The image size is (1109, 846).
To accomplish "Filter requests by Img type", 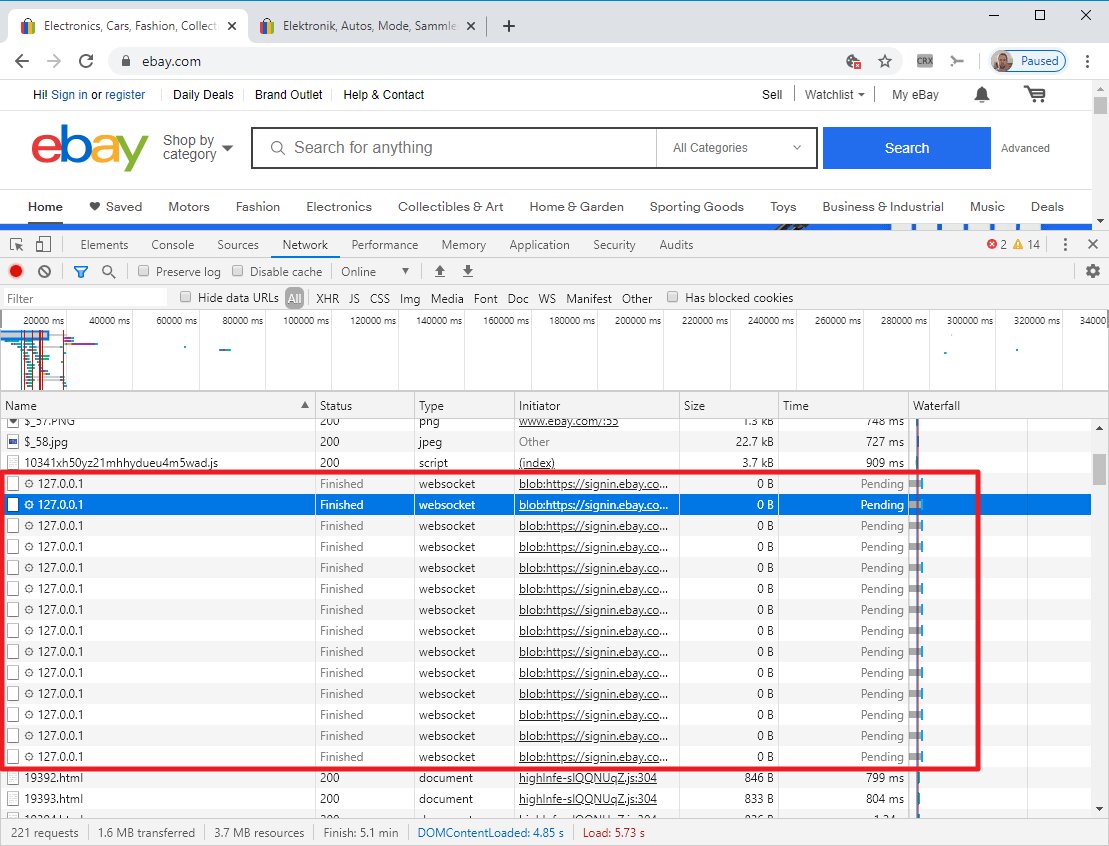I will (x=410, y=299).
